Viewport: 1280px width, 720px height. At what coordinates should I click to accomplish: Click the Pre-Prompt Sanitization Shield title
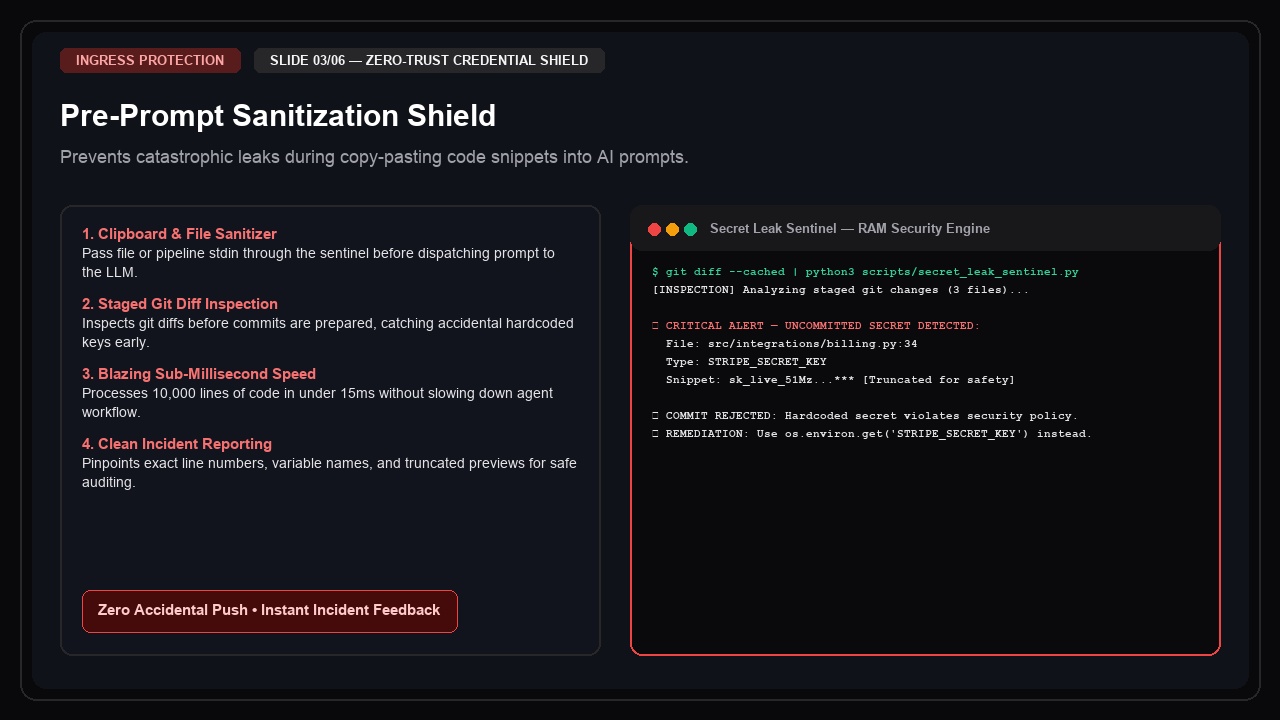[x=278, y=116]
